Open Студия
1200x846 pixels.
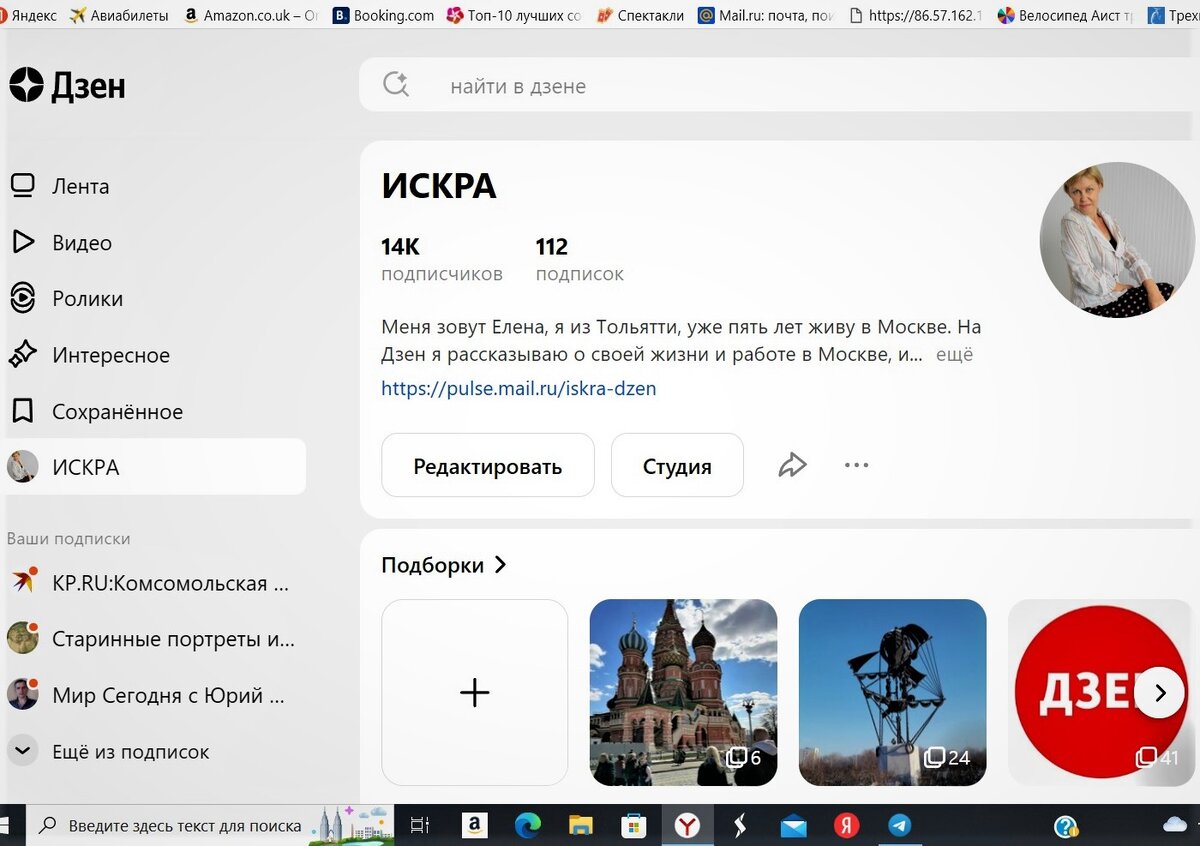click(x=677, y=465)
